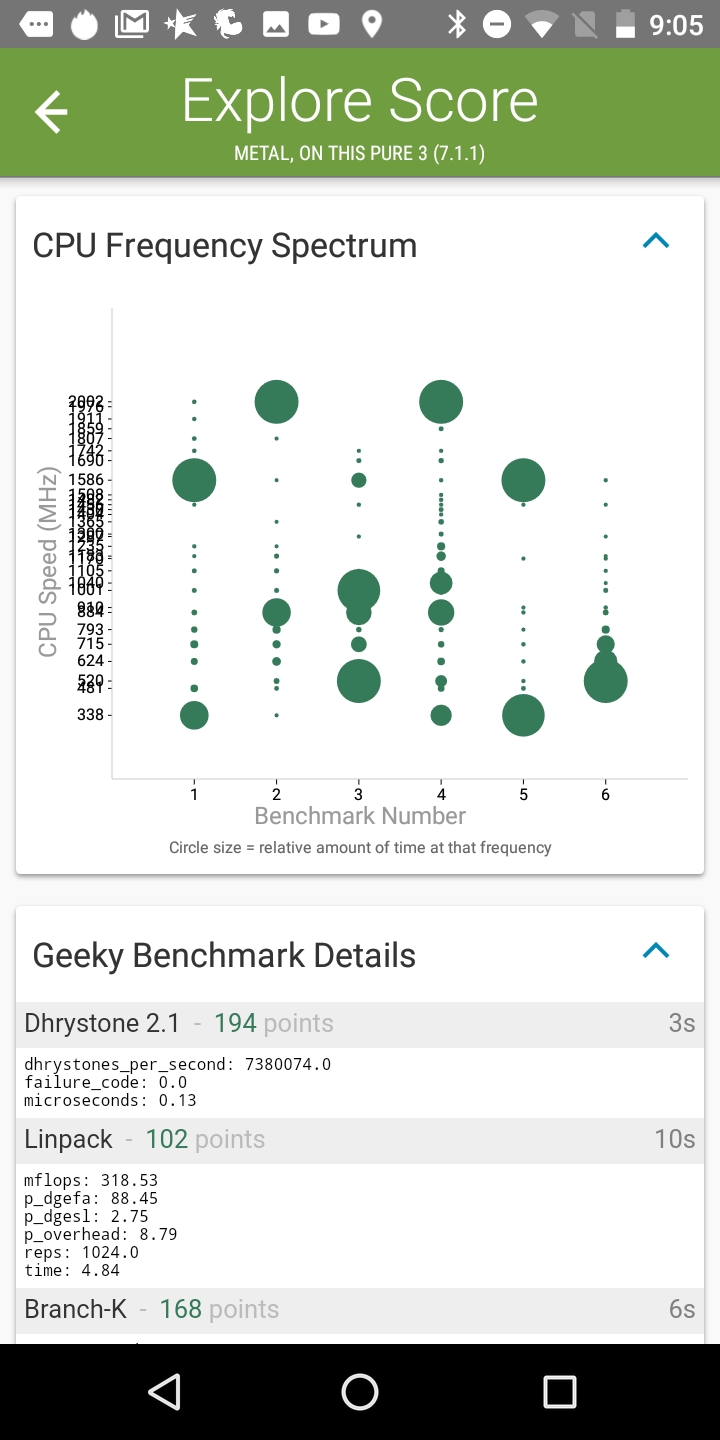The width and height of the screenshot is (720, 1440).
Task: Open recent apps with square button
Action: [x=559, y=1391]
